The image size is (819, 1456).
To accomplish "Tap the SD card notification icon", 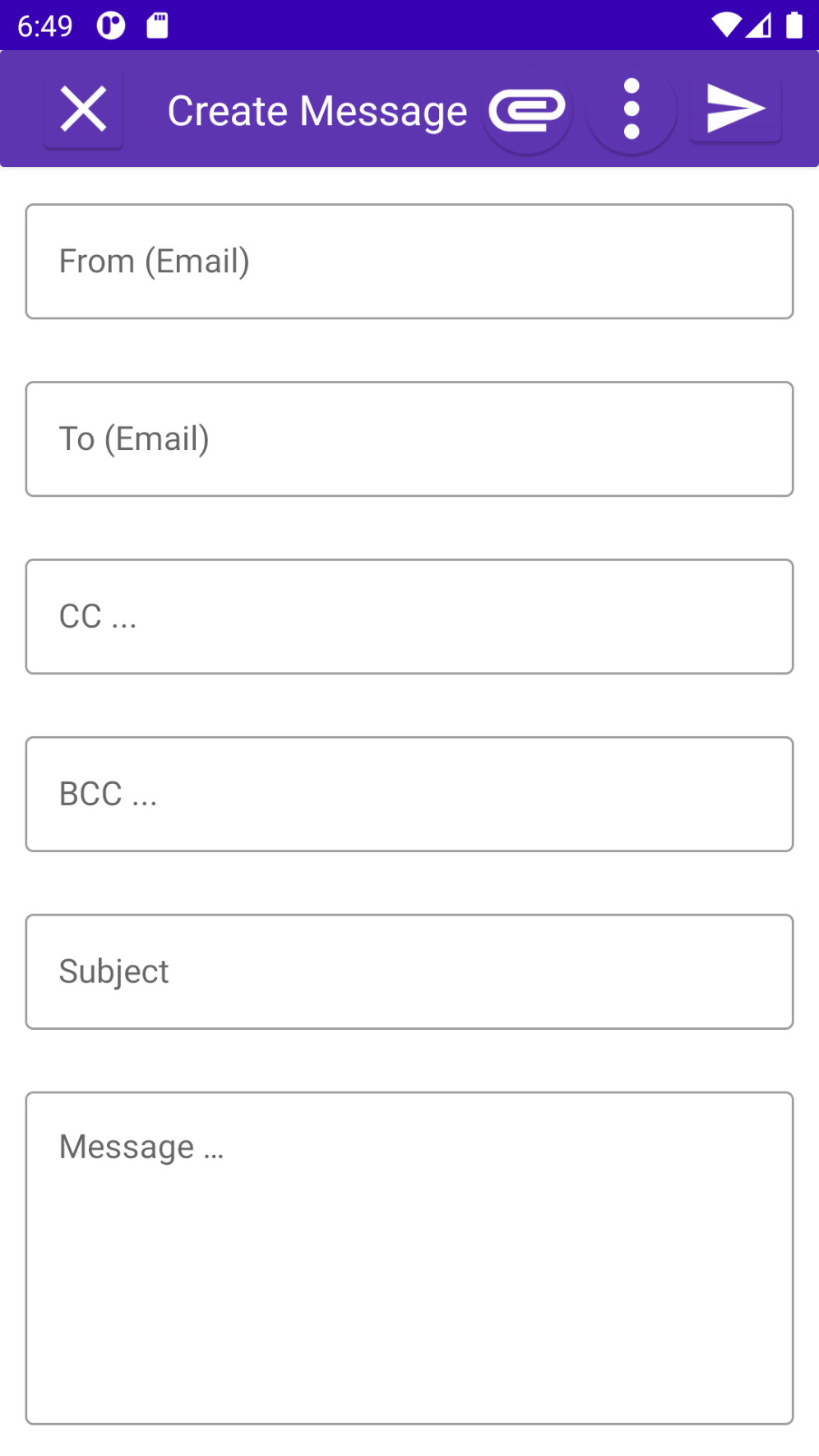I will [157, 26].
